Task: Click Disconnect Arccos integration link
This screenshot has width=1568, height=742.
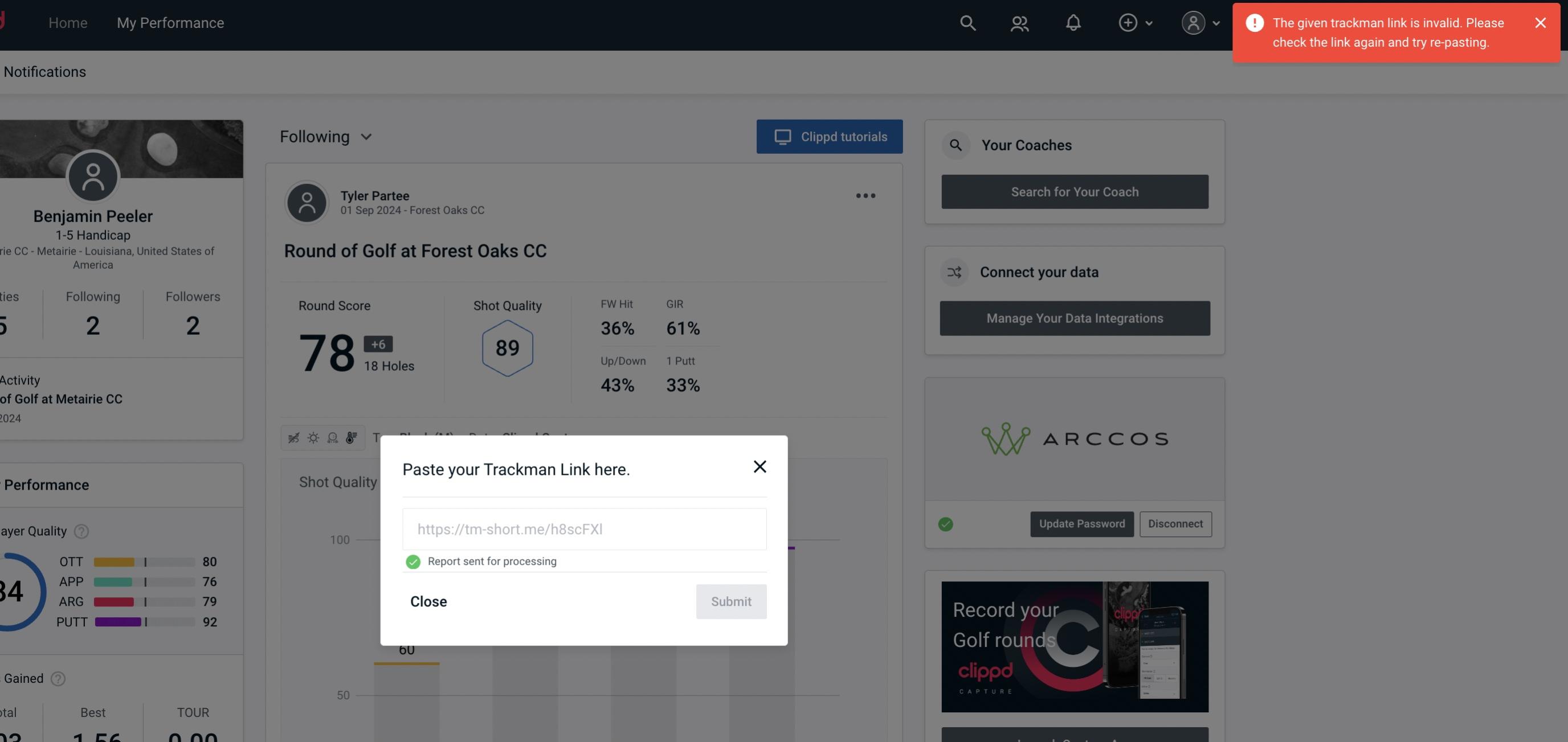Action: 1176,523
